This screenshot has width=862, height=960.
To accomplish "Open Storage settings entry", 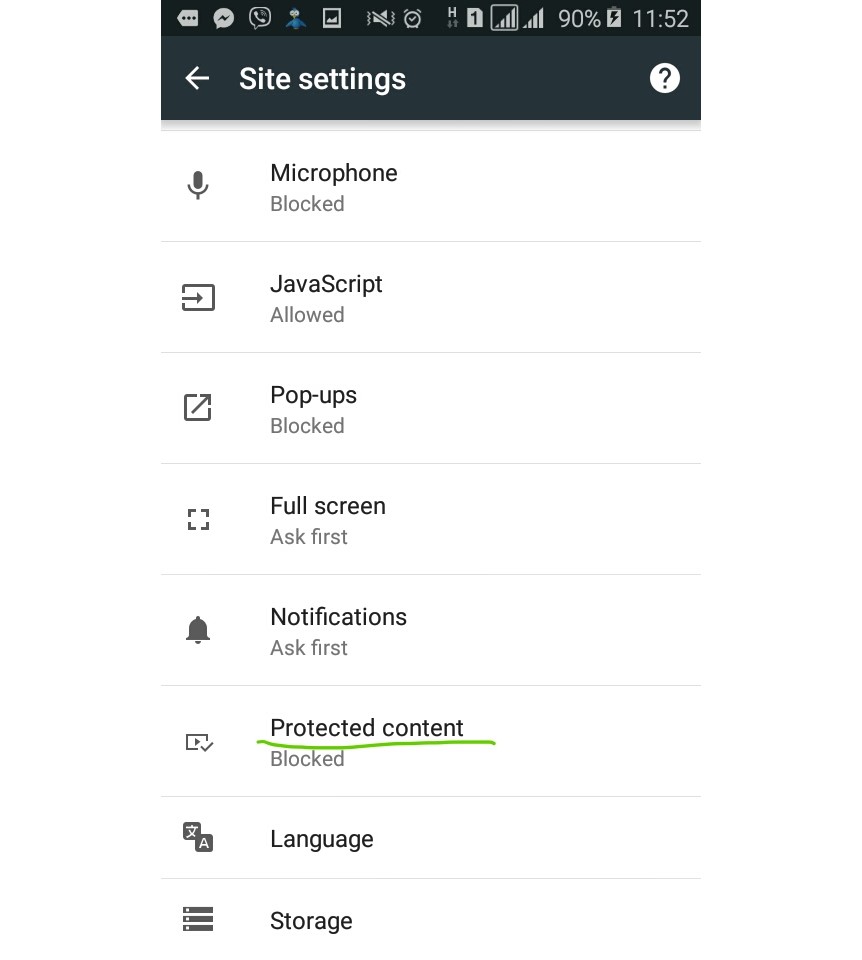I will click(x=431, y=920).
